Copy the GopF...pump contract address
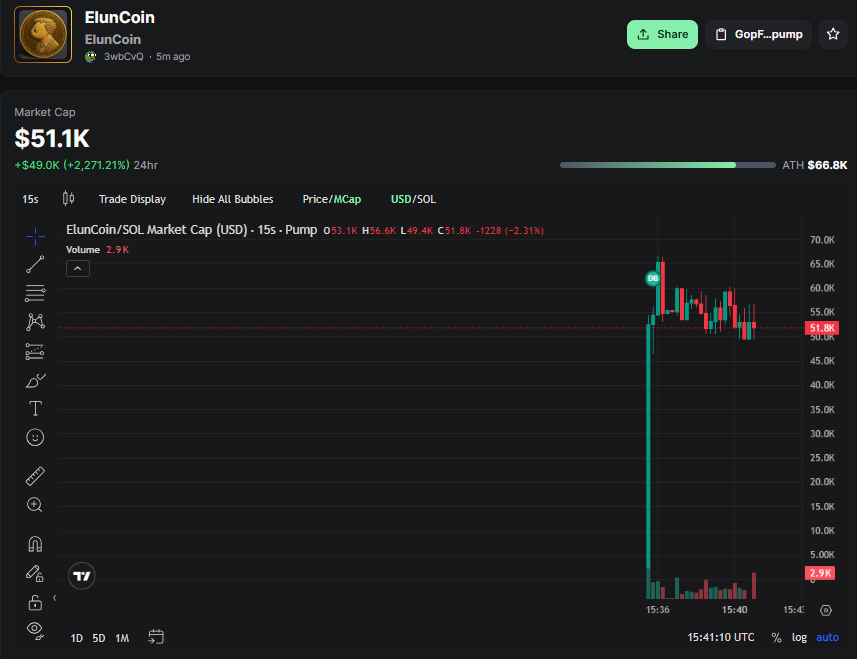857x659 pixels. (759, 34)
